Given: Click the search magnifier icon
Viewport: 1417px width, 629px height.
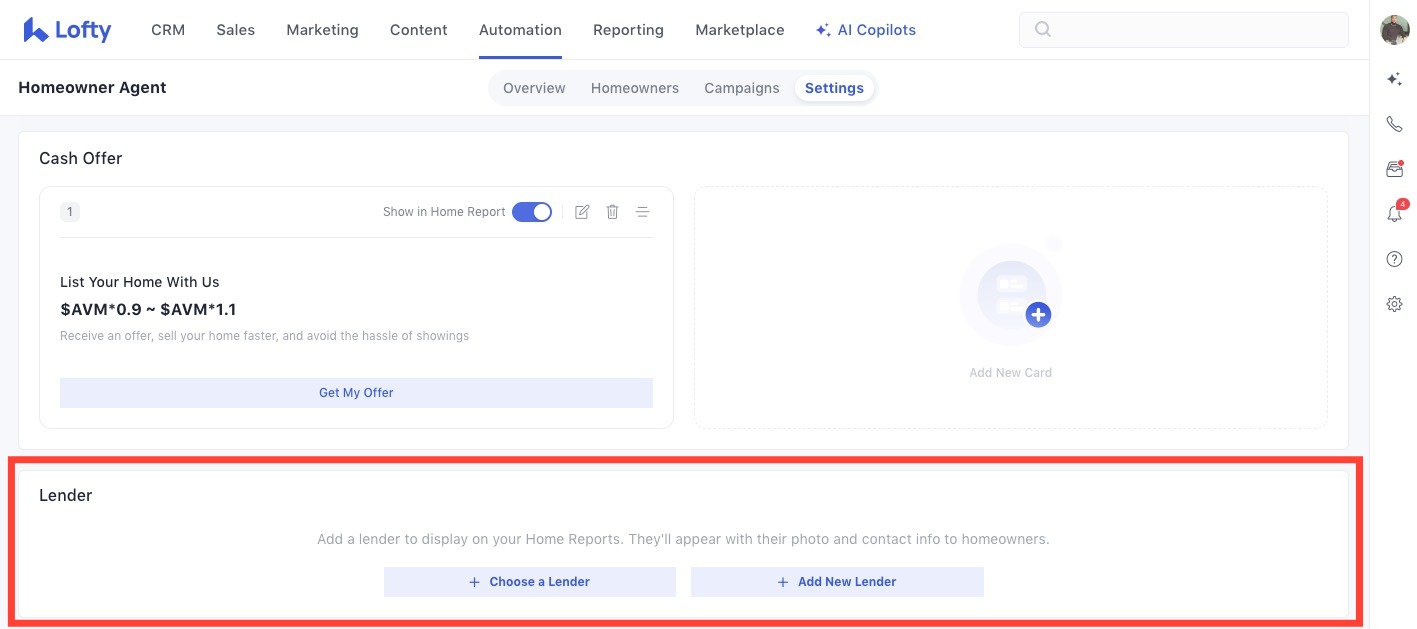Looking at the screenshot, I should tap(1043, 30).
